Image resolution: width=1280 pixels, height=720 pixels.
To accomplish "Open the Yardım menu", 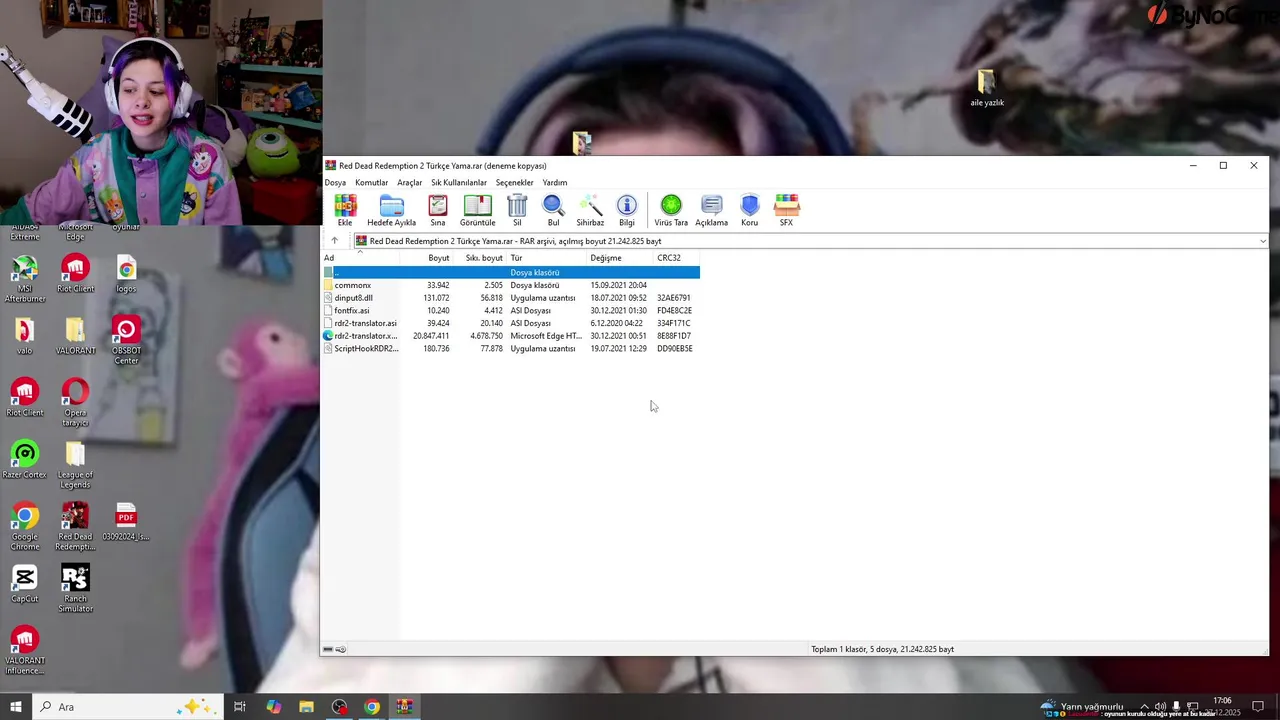I will point(555,183).
